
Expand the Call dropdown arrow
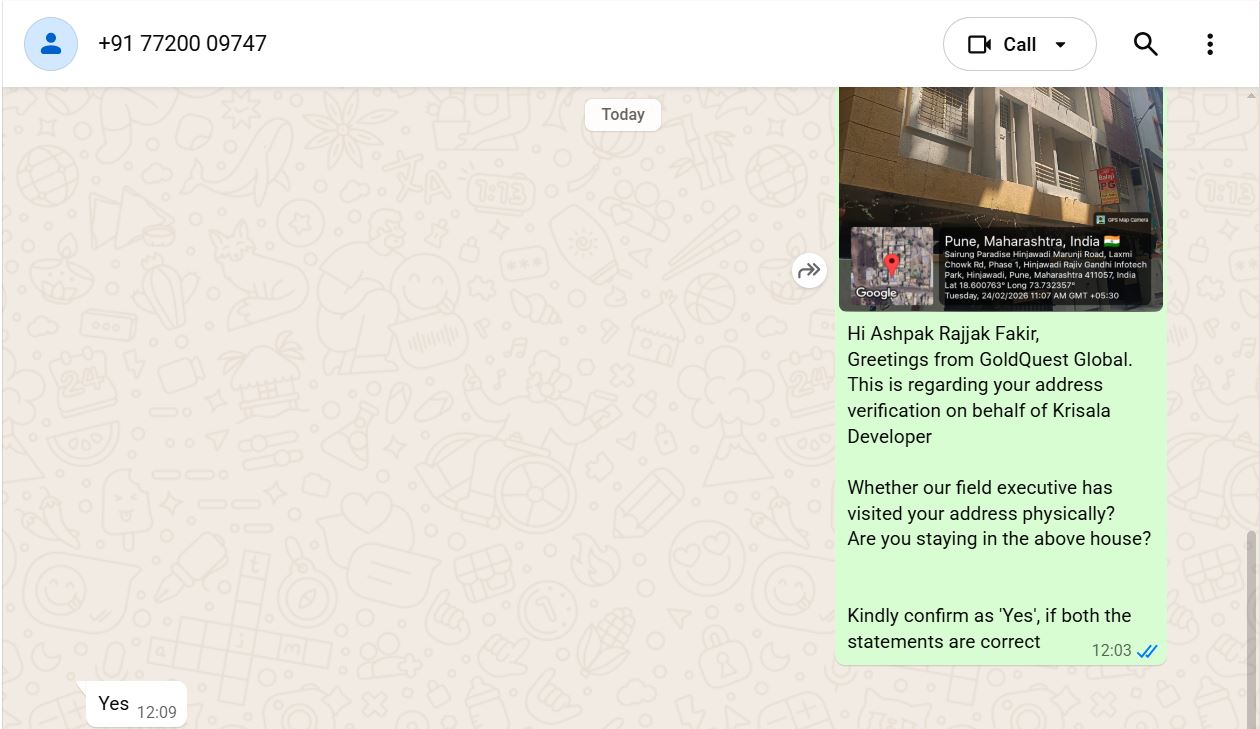coord(1061,45)
